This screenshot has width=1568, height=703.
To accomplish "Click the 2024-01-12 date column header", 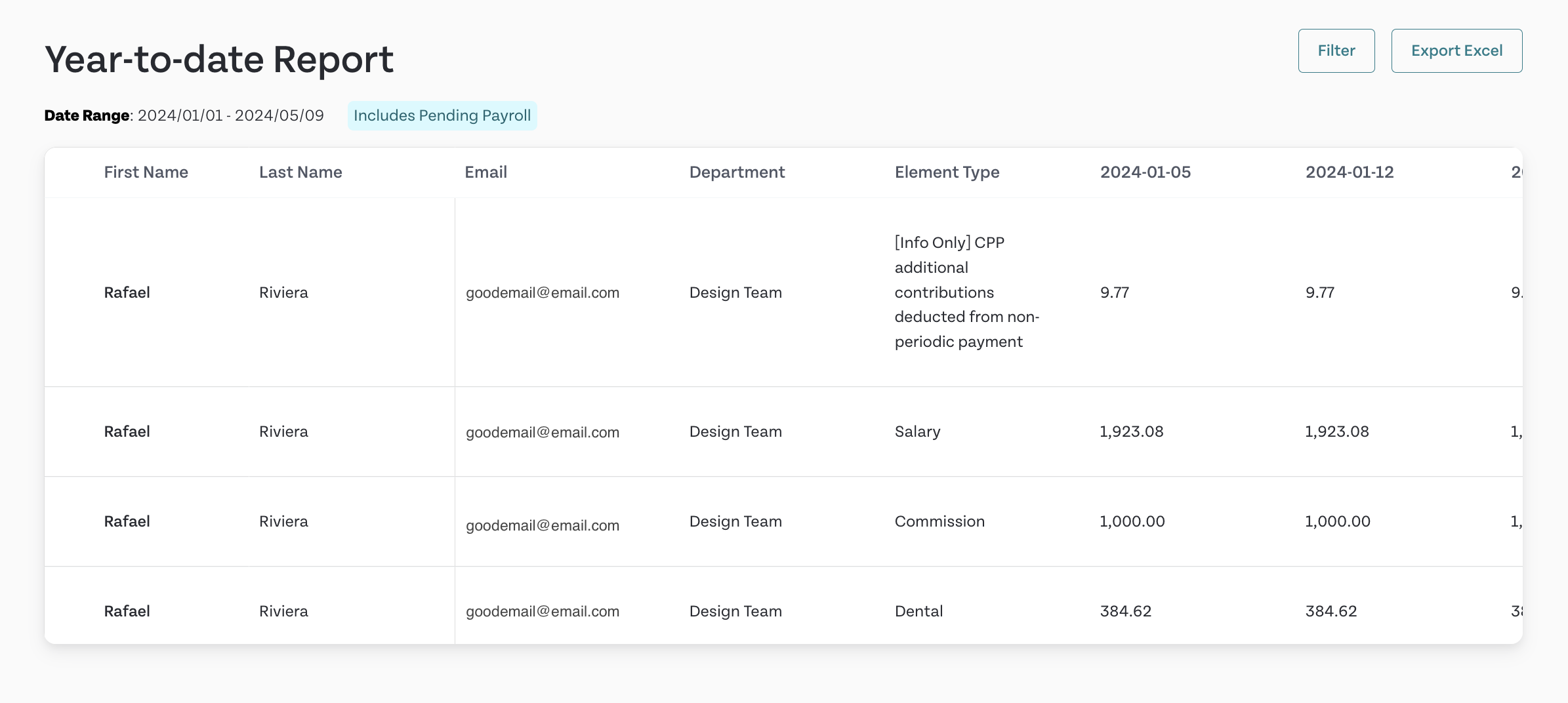I will 1350,172.
